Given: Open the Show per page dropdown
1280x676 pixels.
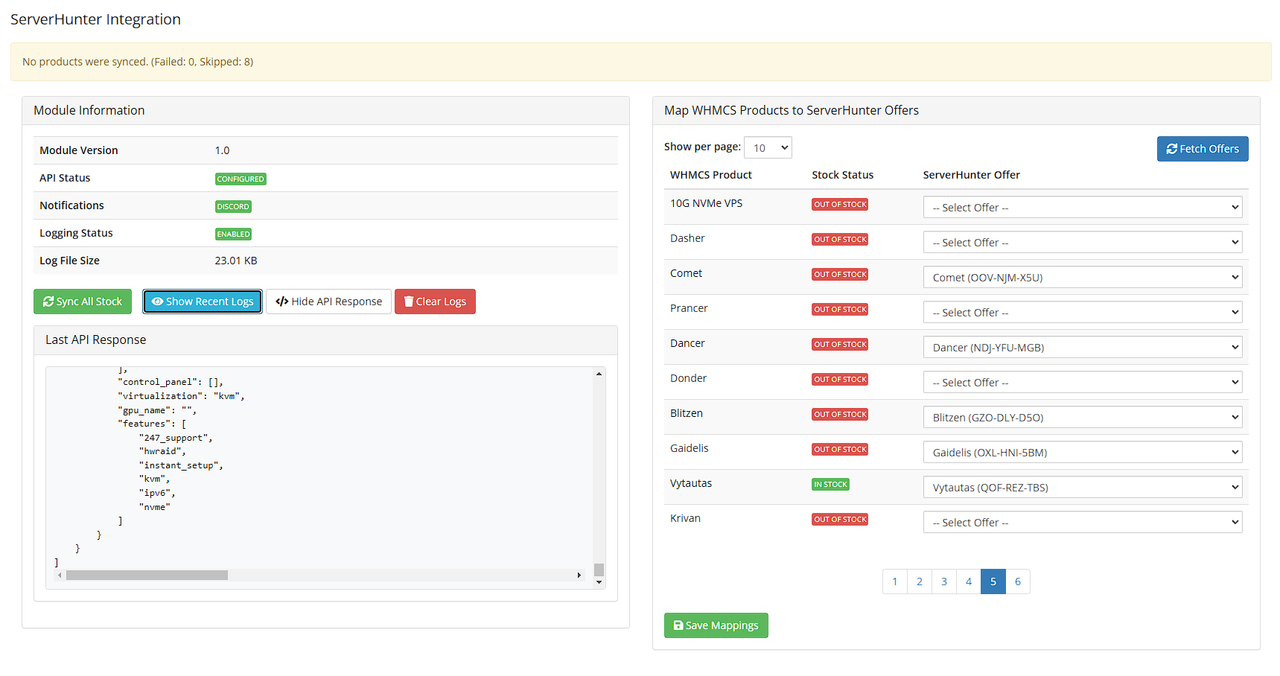Looking at the screenshot, I should tap(768, 147).
